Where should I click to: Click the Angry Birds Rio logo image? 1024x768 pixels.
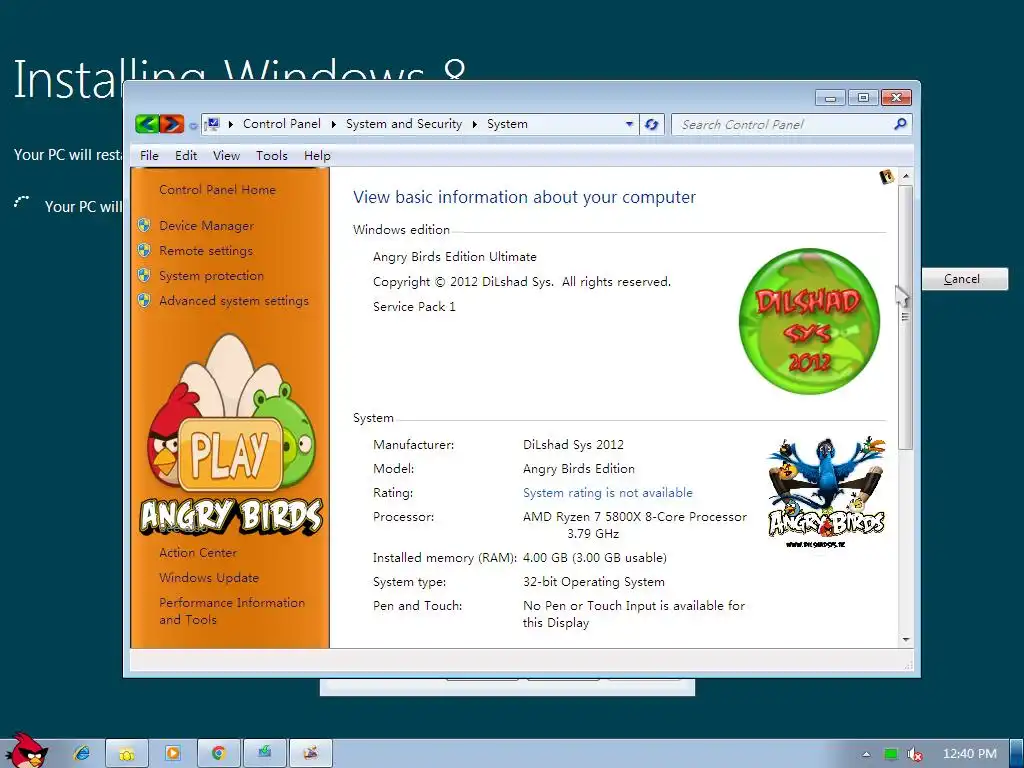[826, 492]
